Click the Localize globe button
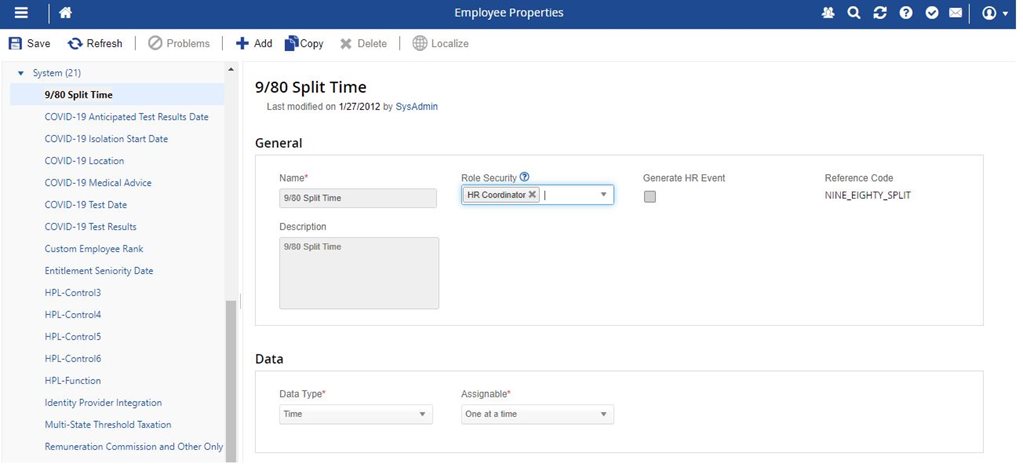1023x464 pixels. pos(440,44)
